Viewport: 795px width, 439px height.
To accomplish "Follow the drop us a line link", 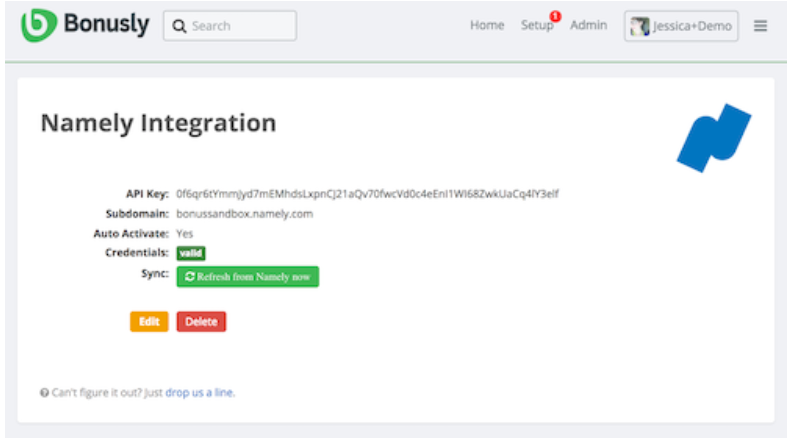I will point(200,392).
